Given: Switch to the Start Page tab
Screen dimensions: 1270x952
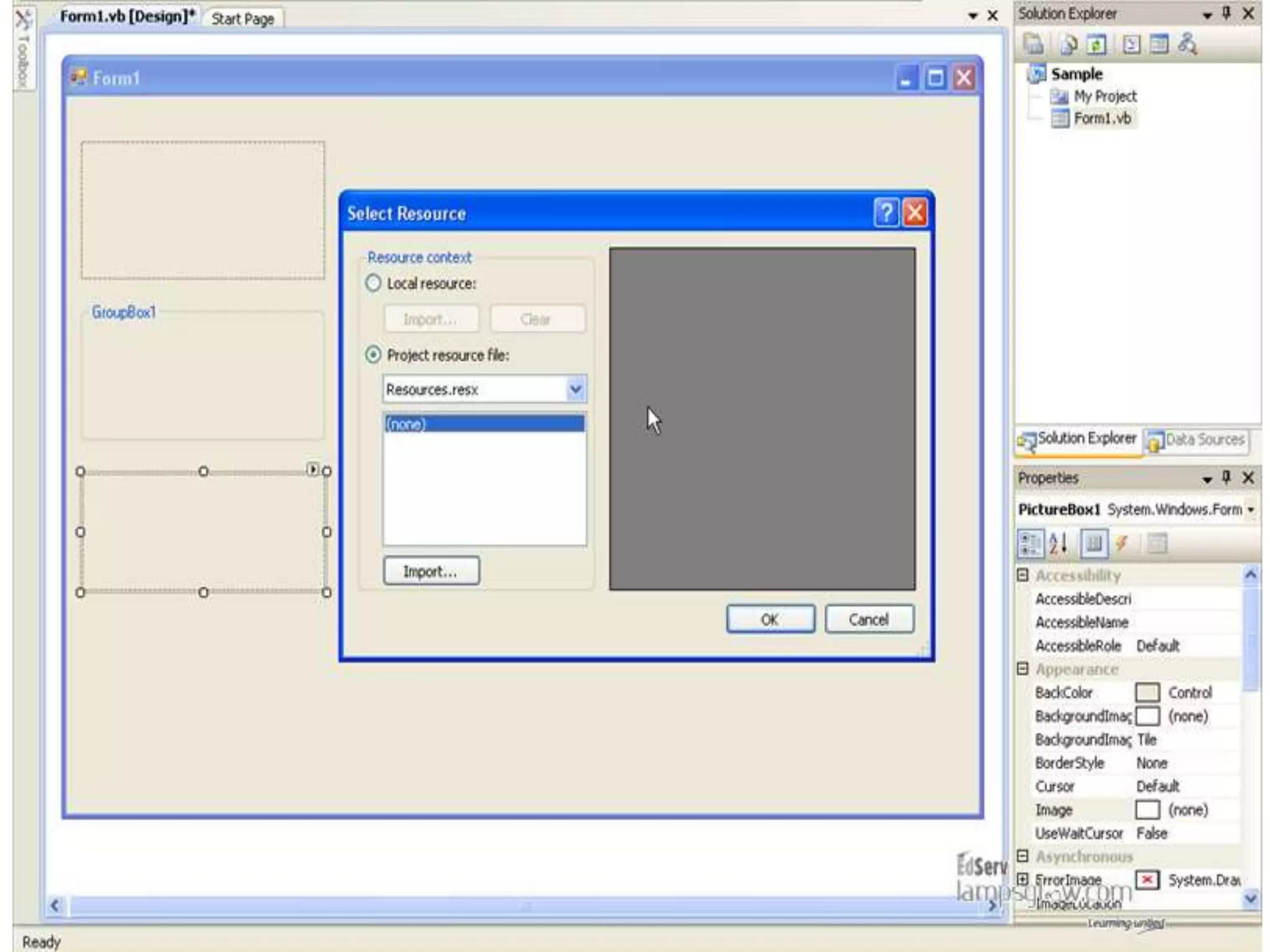Looking at the screenshot, I should 242,19.
